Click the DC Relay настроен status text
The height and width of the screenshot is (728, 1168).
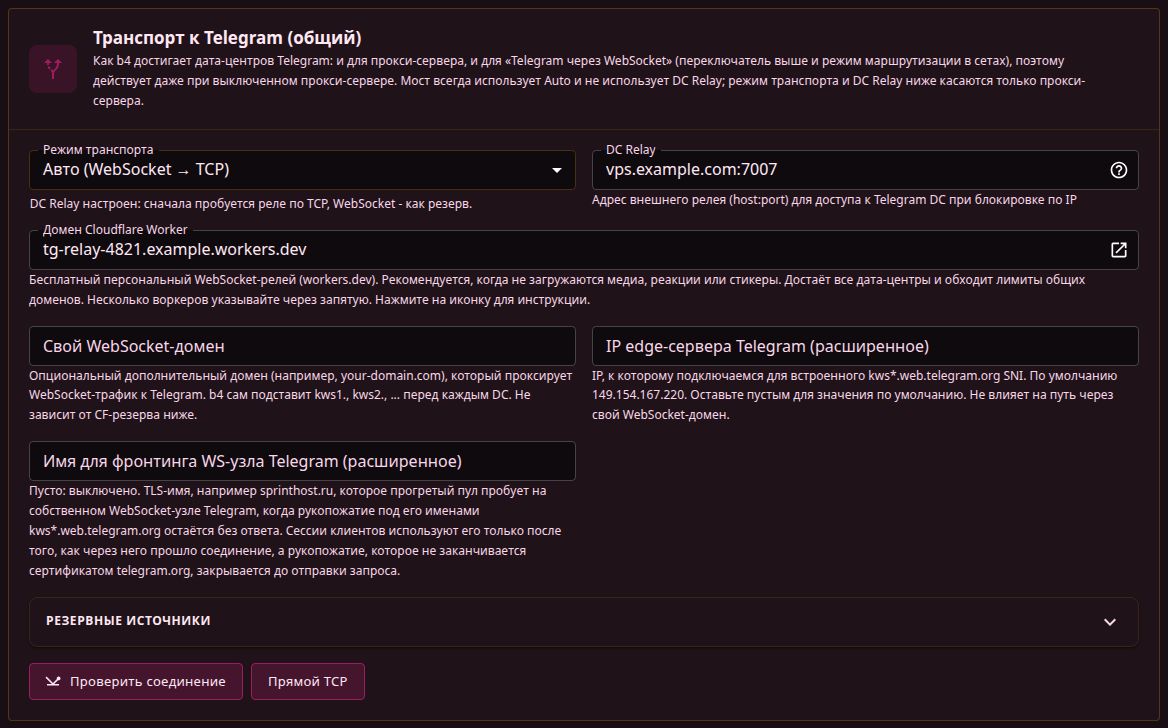250,203
